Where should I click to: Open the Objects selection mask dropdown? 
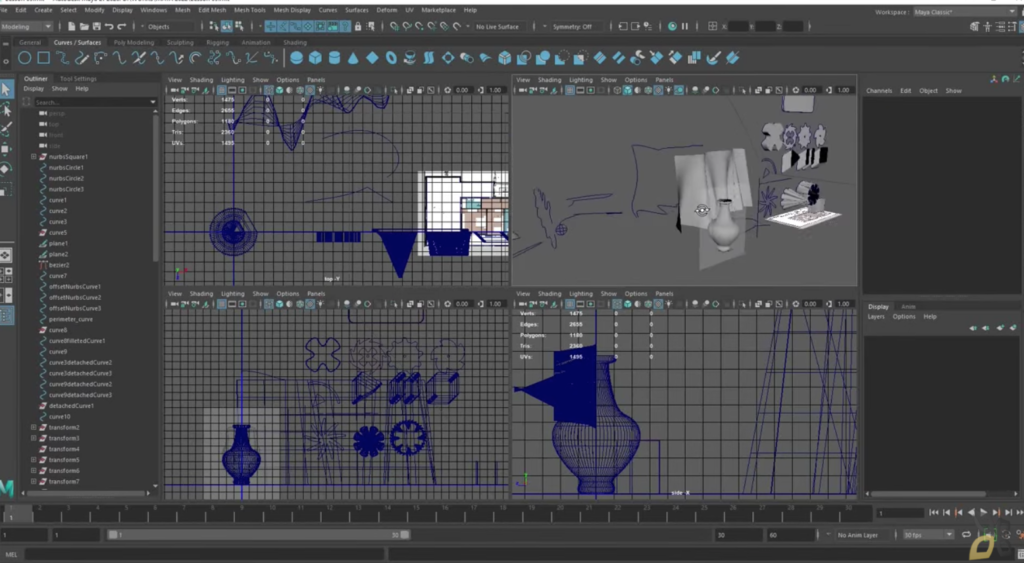pyautogui.click(x=170, y=27)
